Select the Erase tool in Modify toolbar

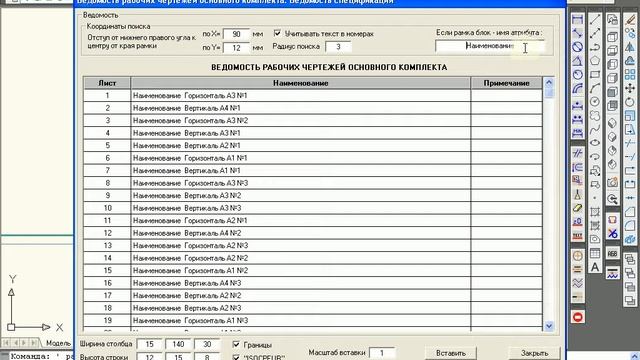point(630,19)
